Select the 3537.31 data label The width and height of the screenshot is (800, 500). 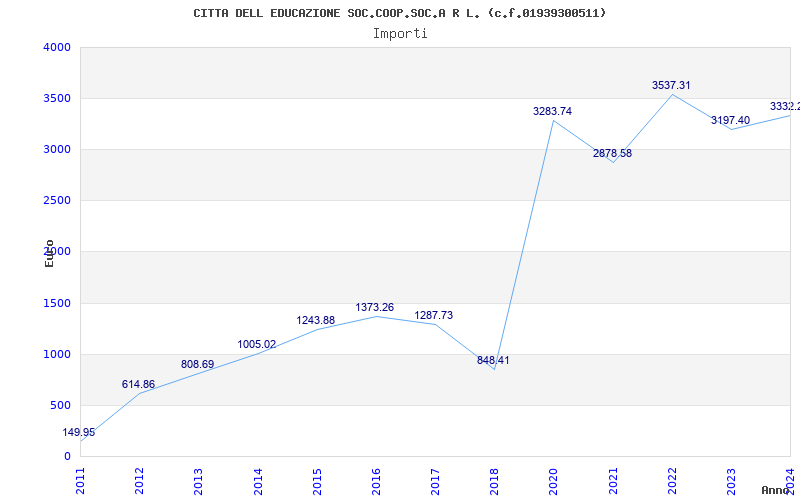[x=671, y=86]
